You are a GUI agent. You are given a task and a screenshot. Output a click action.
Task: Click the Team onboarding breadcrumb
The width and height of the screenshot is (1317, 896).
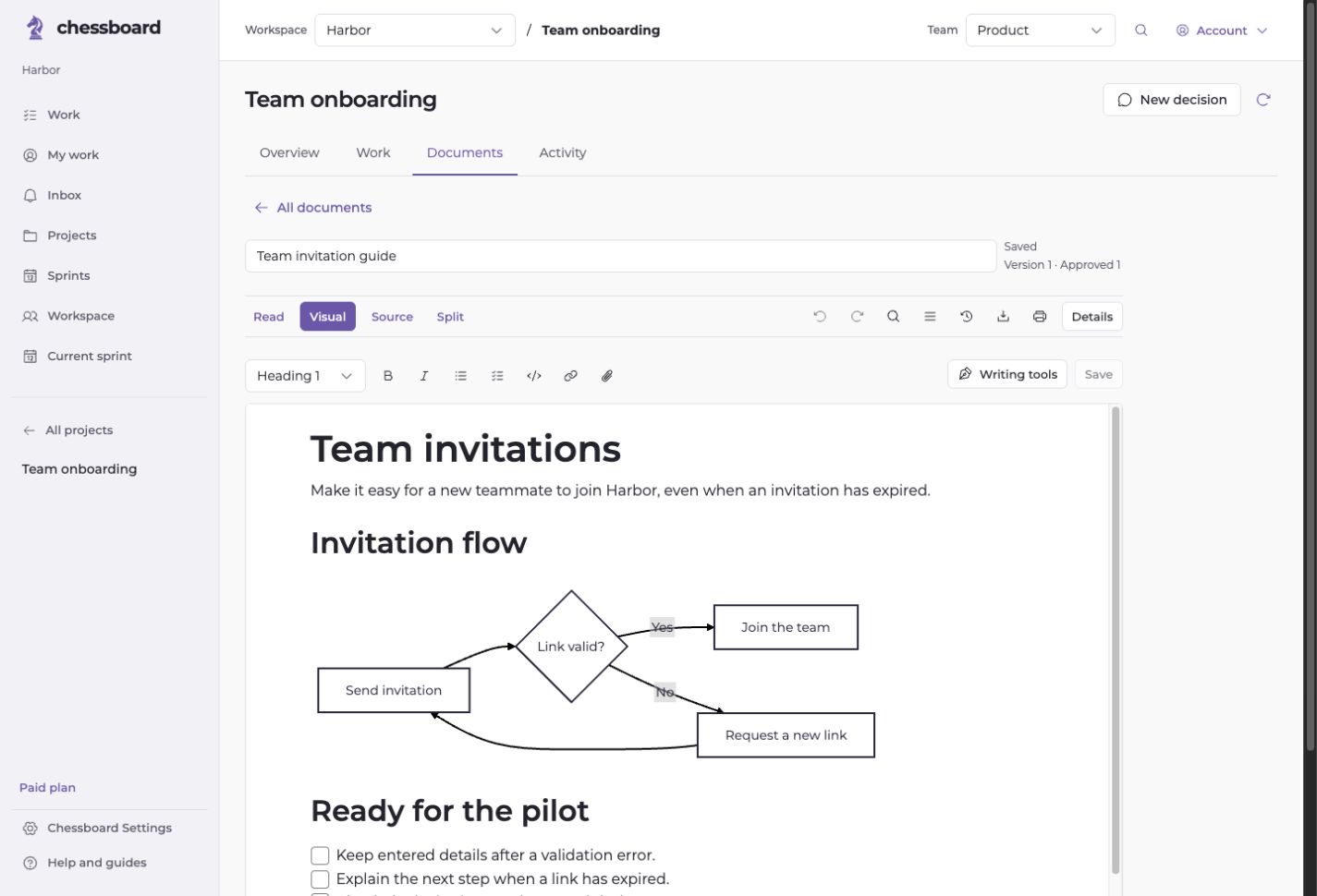[601, 30]
